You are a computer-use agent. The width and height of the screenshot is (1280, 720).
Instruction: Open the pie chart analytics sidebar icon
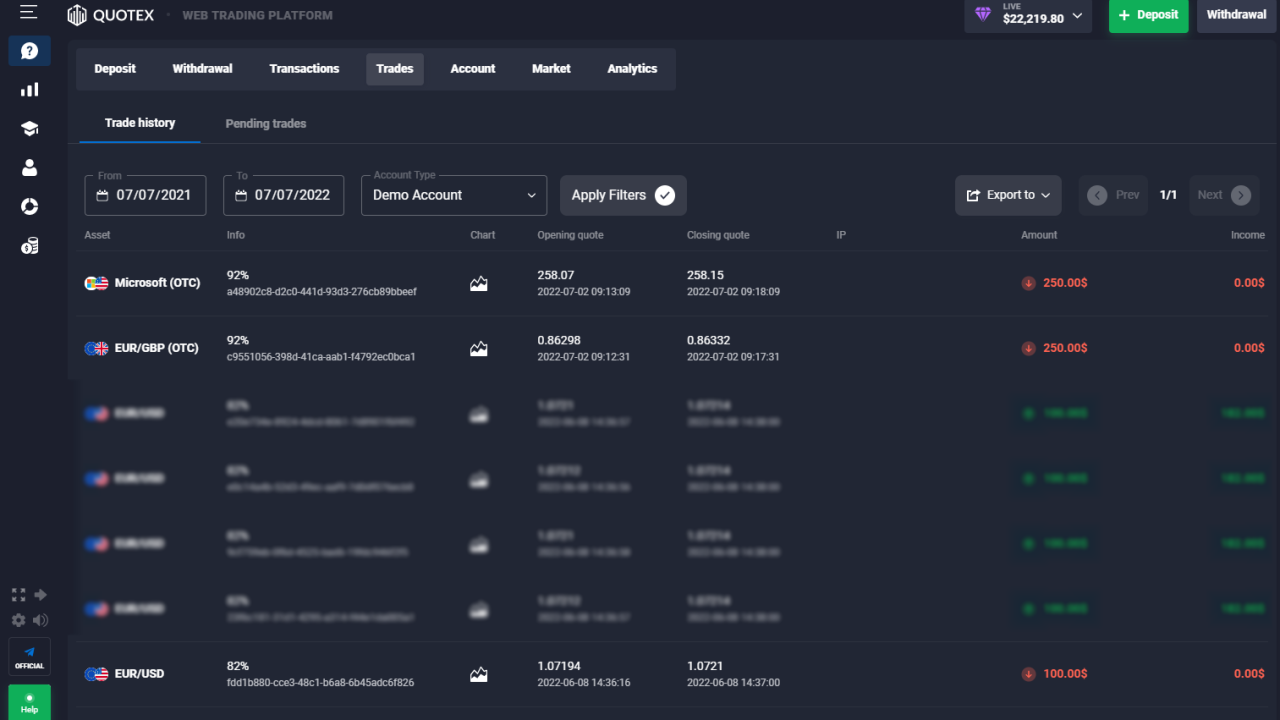tap(29, 206)
